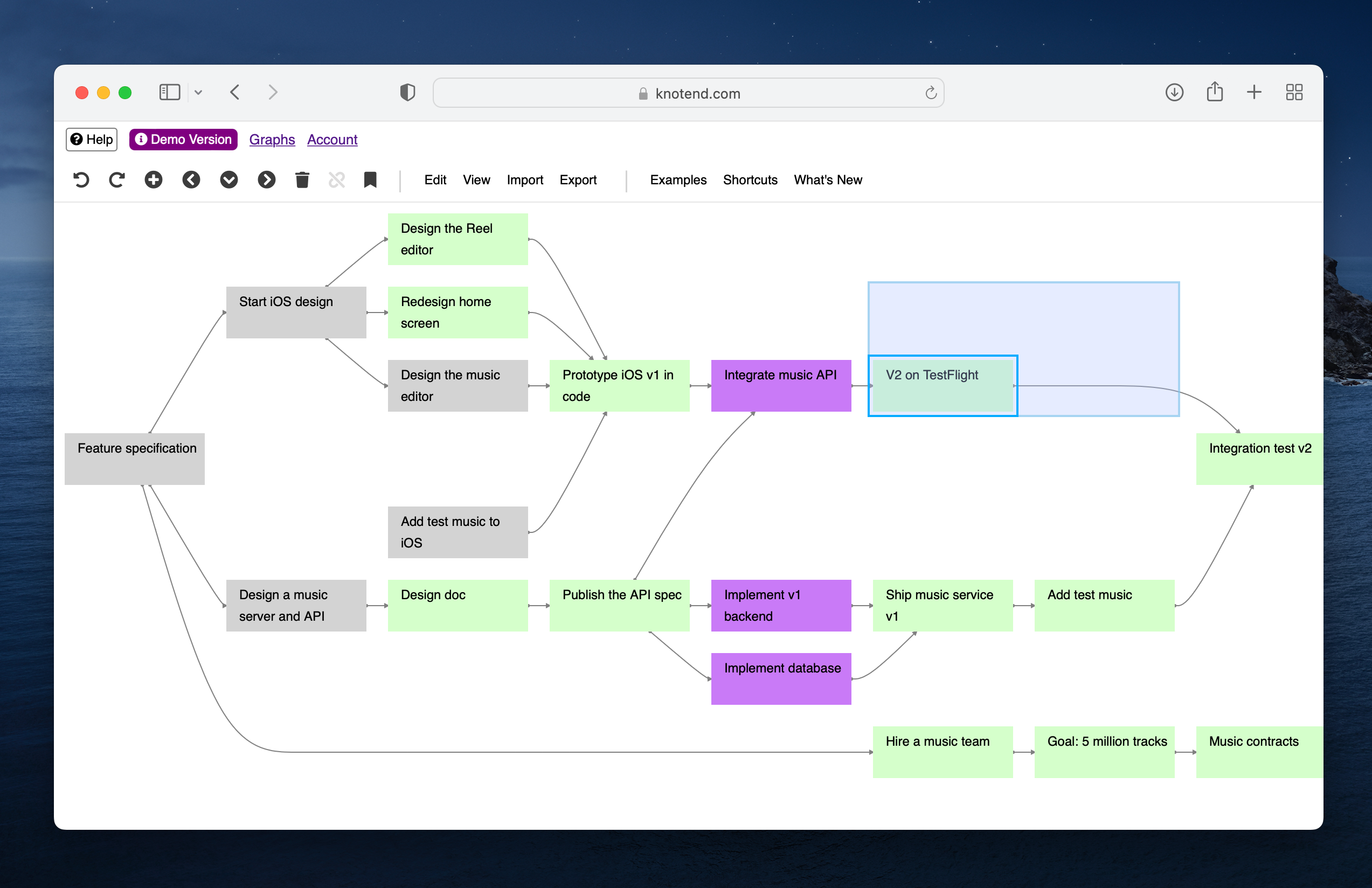Select the Feature specification node
The image size is (1372, 888).
(x=134, y=459)
